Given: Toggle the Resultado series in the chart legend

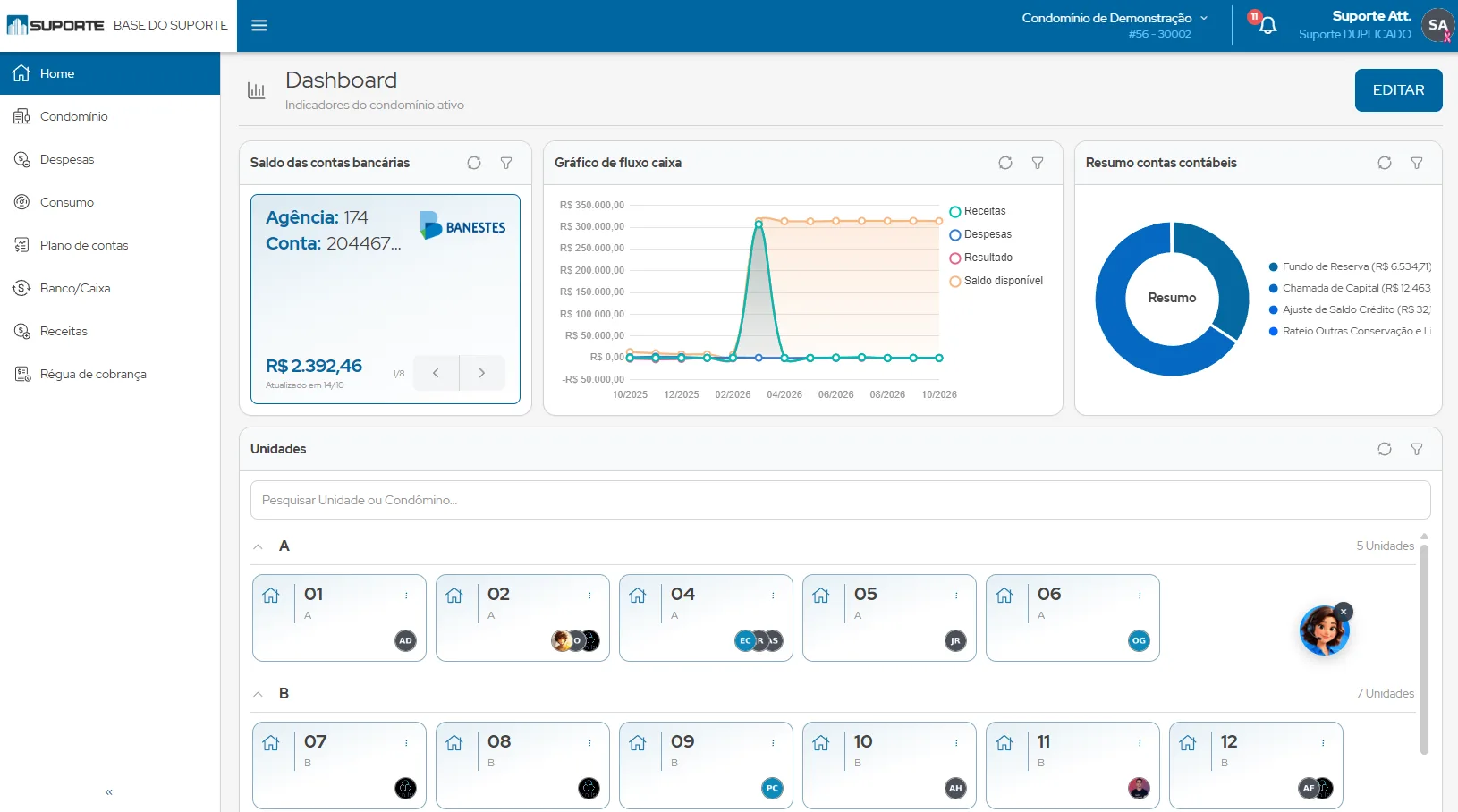Looking at the screenshot, I should point(981,258).
